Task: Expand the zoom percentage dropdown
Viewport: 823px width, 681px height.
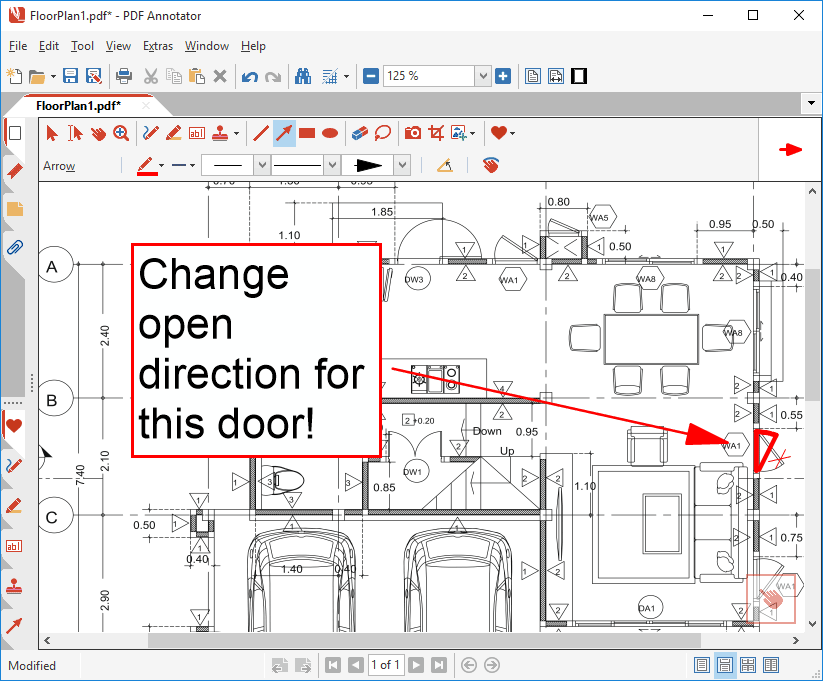Action: (483, 76)
